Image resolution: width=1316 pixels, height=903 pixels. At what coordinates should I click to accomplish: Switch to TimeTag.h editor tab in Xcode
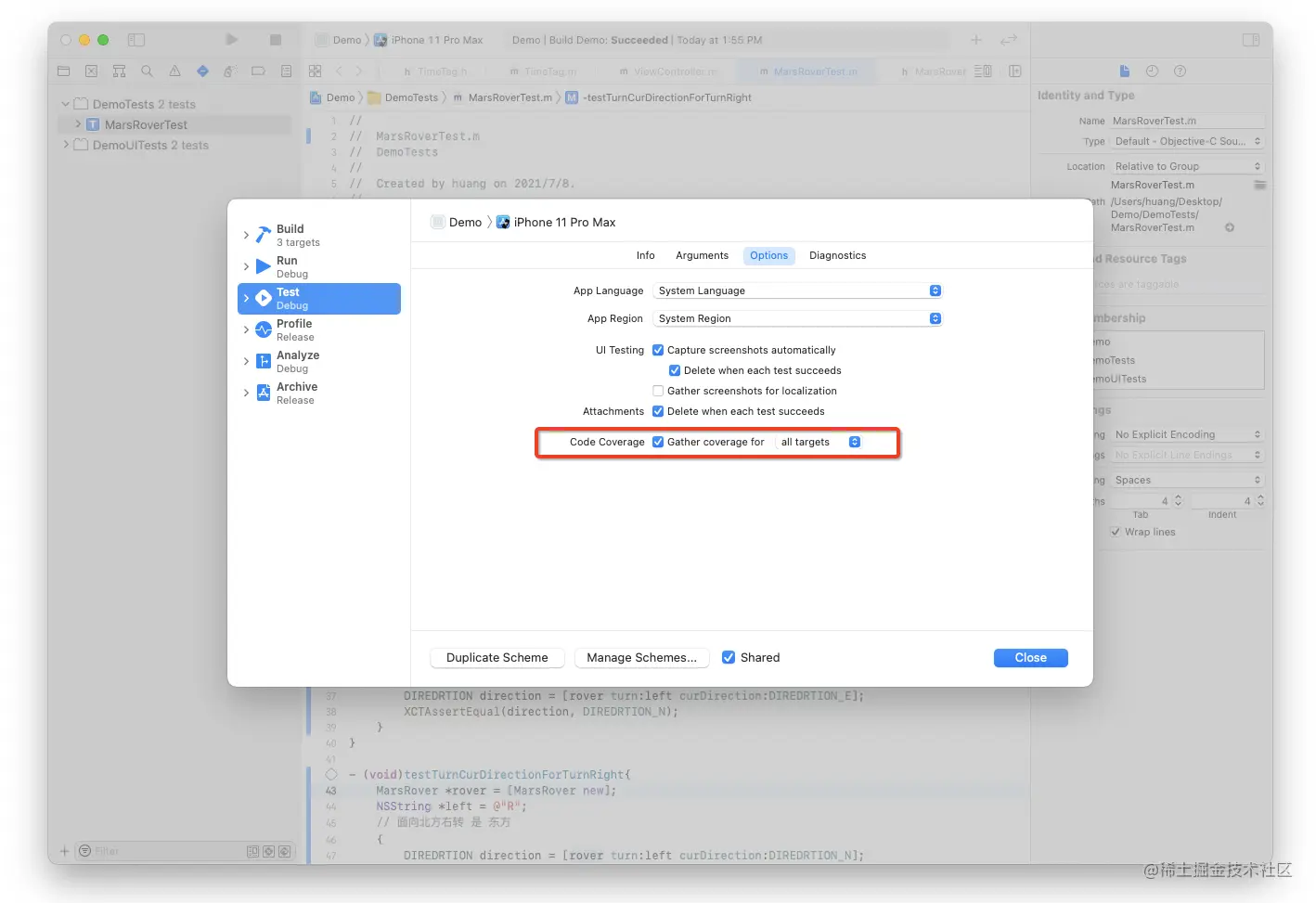pyautogui.click(x=435, y=71)
